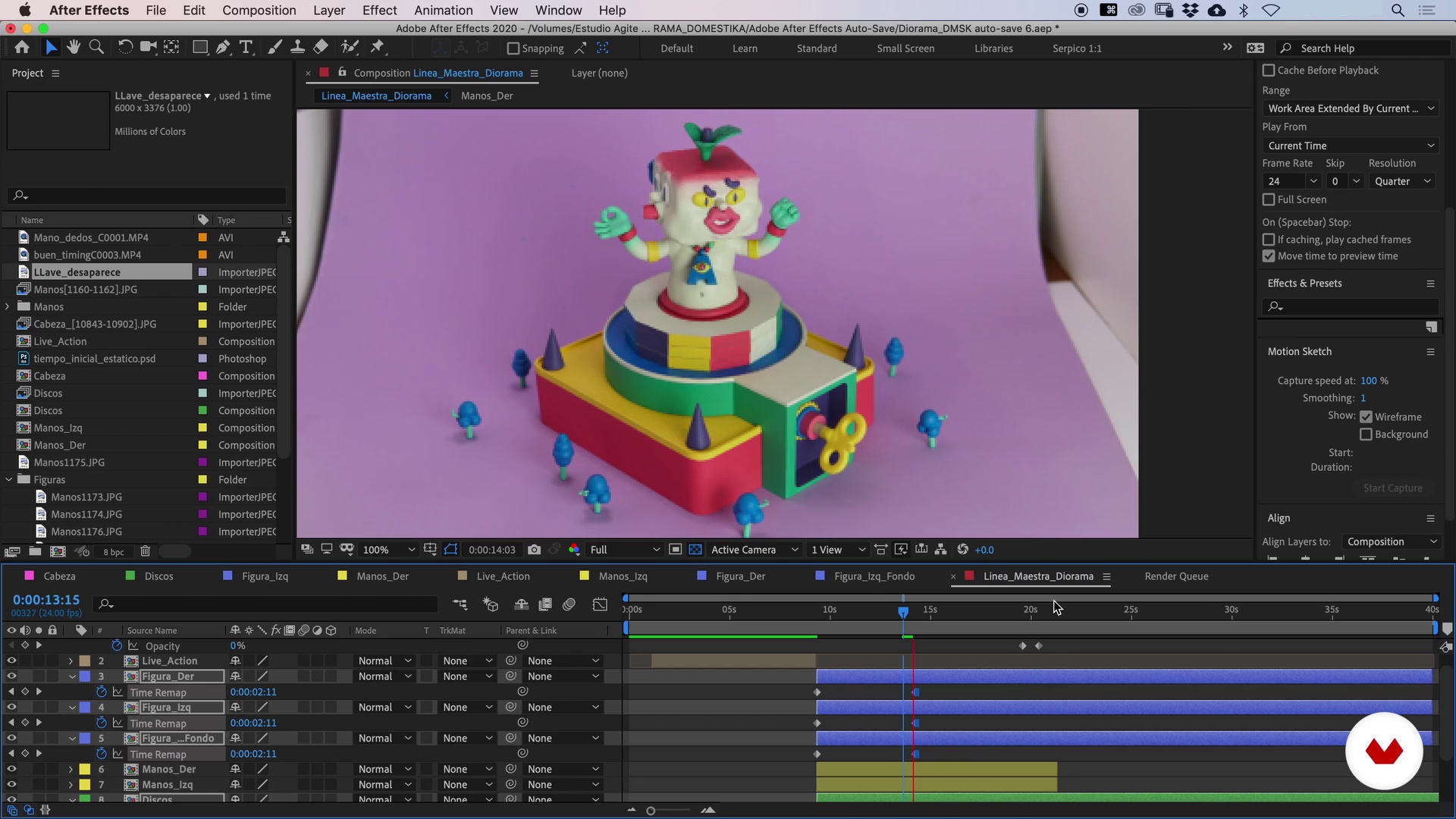Select the Home icon in the toolbar

pos(22,47)
